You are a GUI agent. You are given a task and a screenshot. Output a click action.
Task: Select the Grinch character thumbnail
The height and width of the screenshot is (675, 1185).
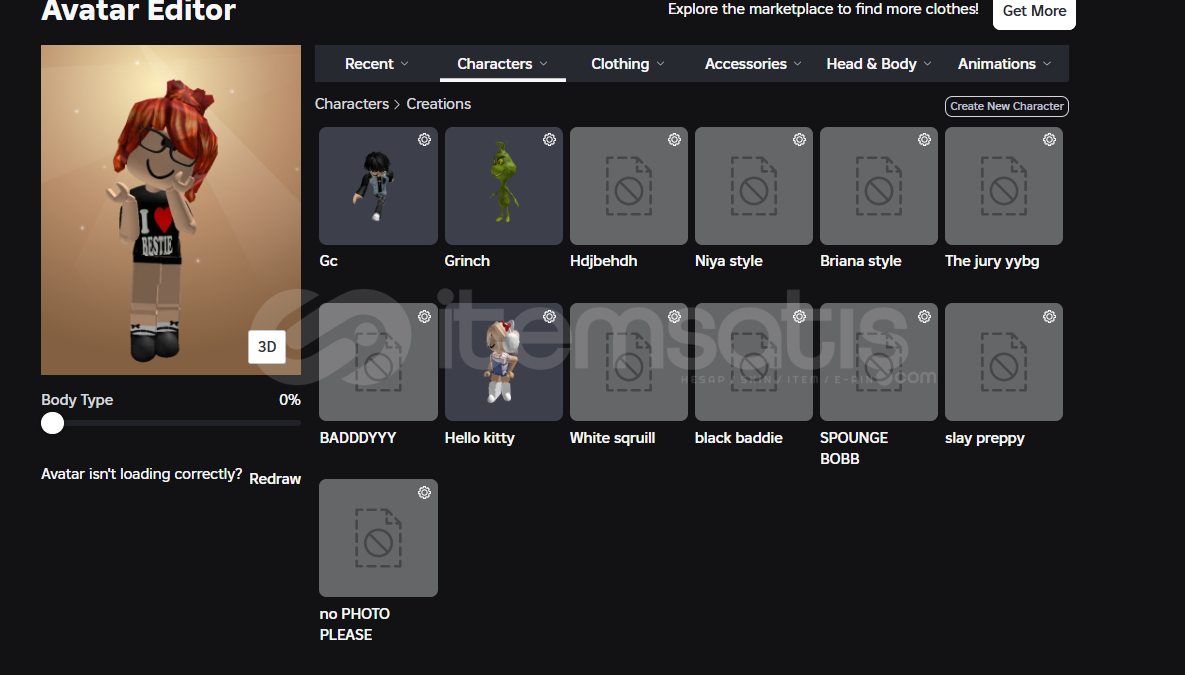coord(503,186)
